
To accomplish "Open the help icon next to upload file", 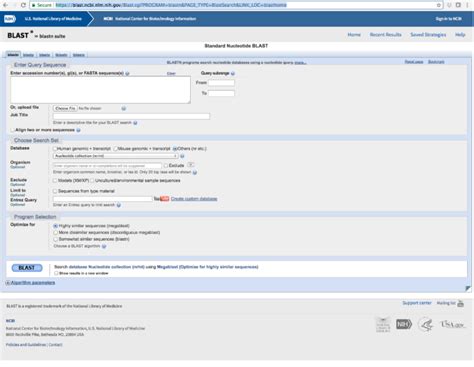I will [x=124, y=109].
